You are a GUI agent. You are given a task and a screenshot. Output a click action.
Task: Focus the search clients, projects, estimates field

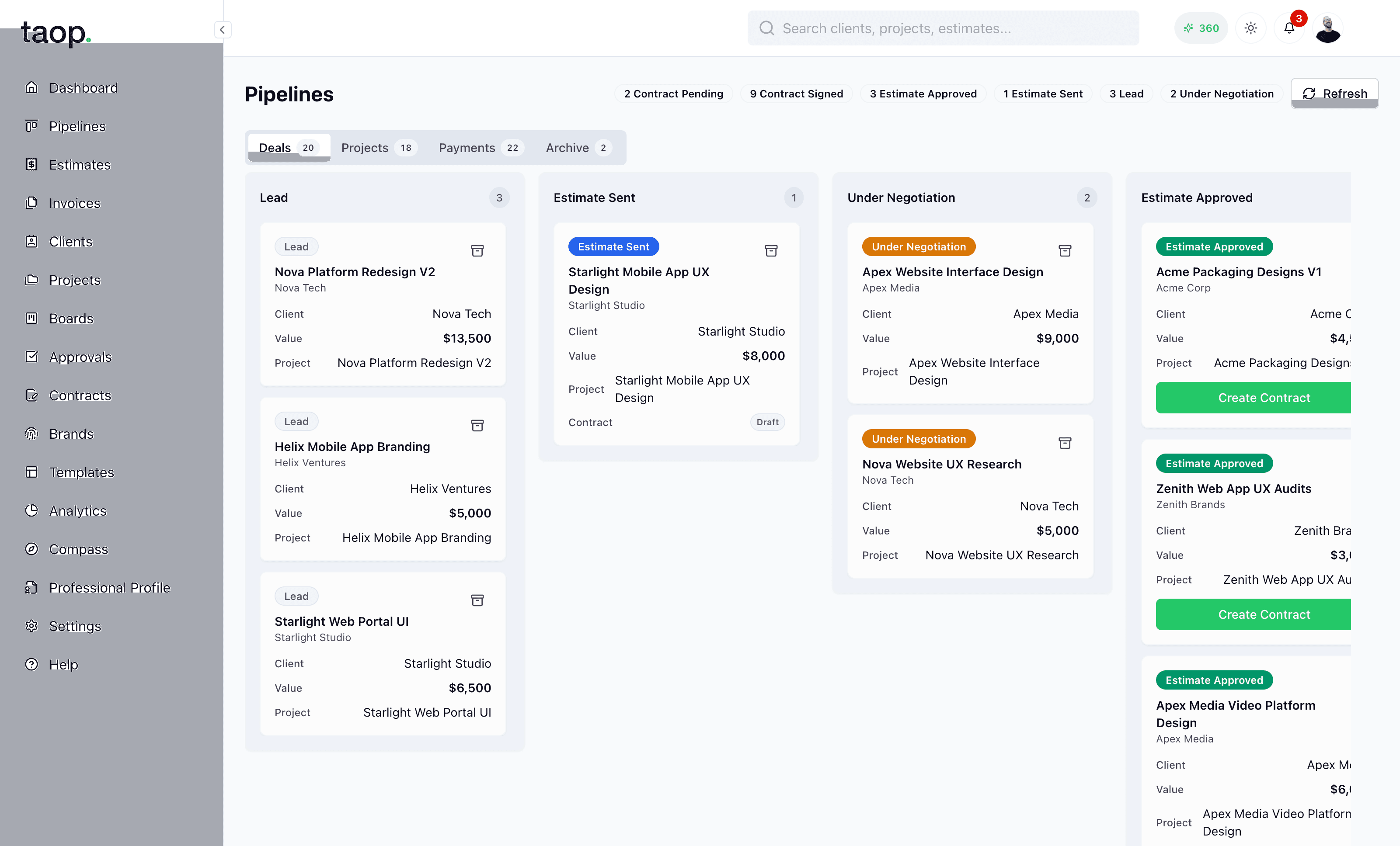[x=943, y=28]
